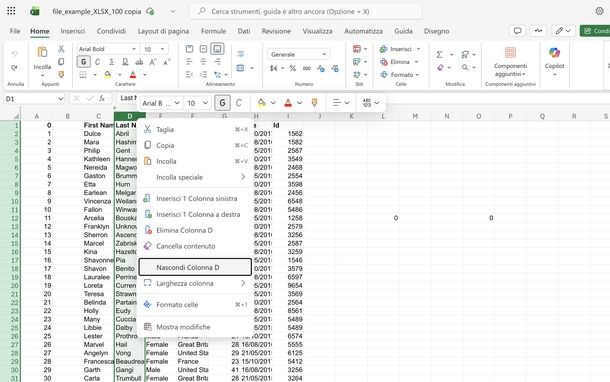Apply double underline from the Carattere group
The width and height of the screenshot is (610, 382).
click(125, 62)
